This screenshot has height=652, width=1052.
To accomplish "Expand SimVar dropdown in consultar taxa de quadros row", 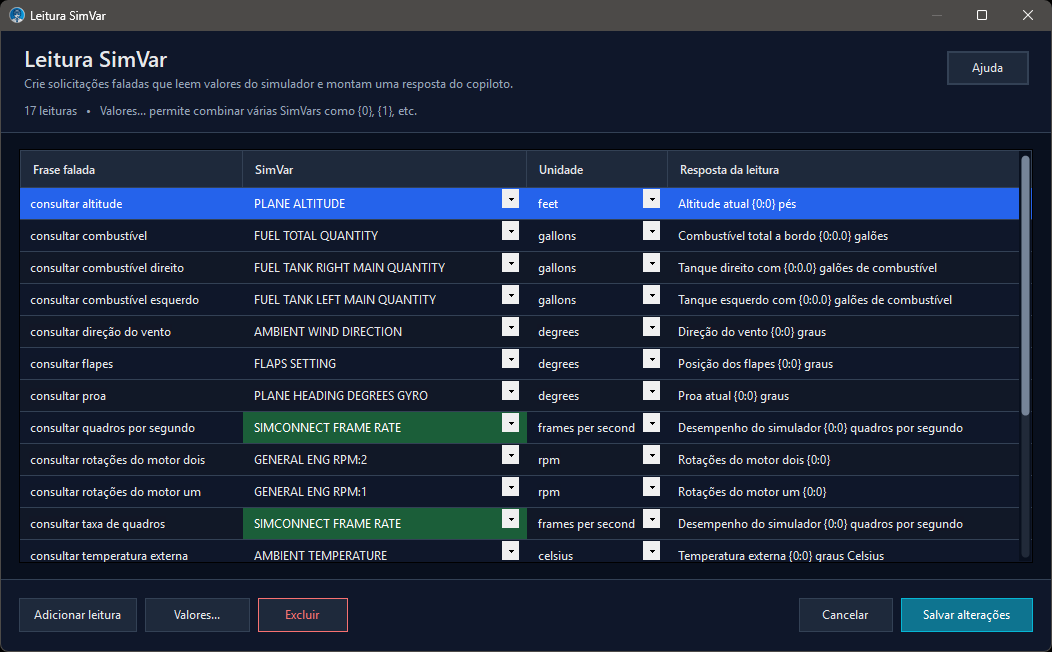I will point(510,519).
